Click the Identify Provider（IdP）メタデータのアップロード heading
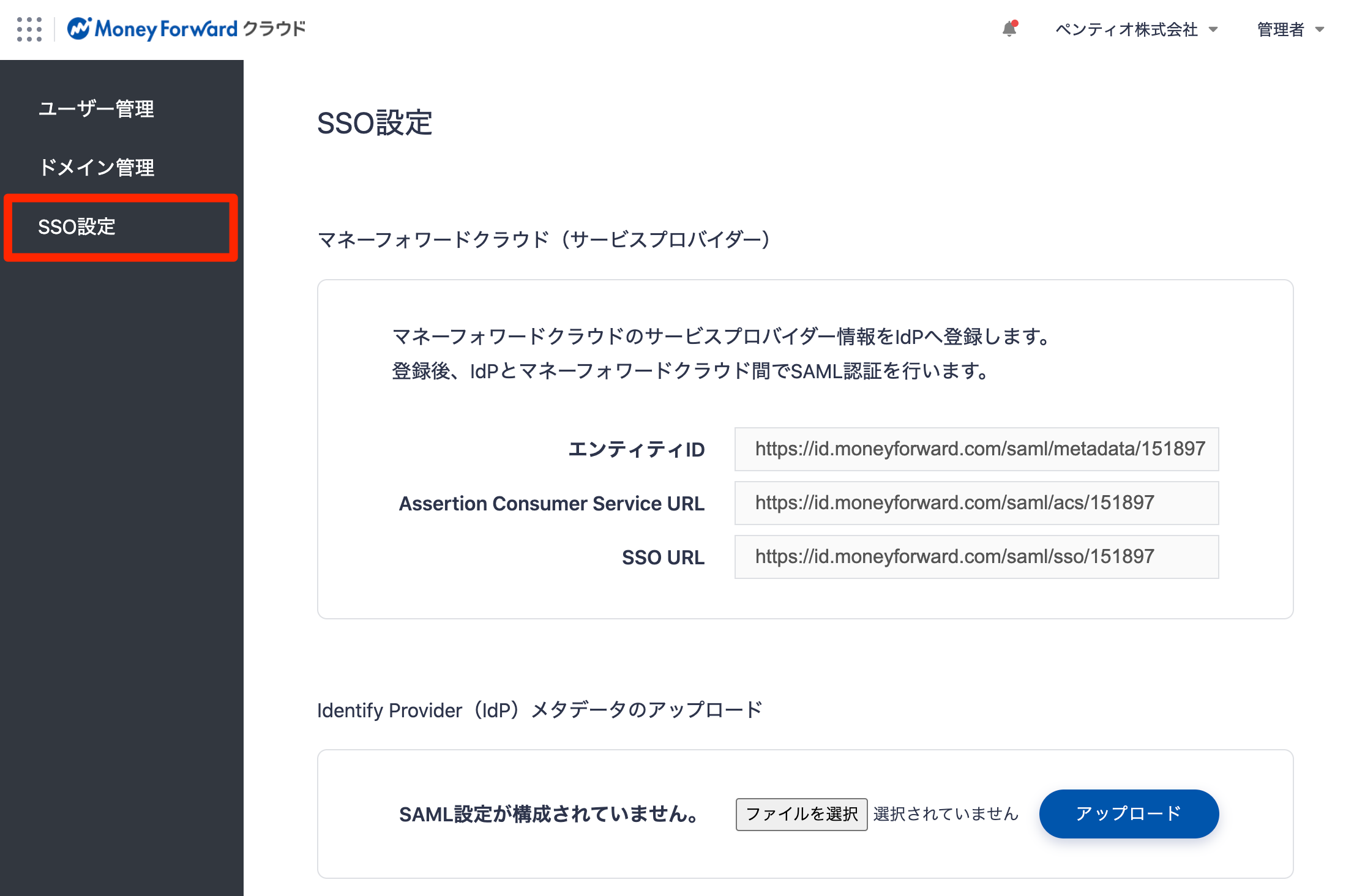Screen dimensions: 1365x896 pos(540,710)
